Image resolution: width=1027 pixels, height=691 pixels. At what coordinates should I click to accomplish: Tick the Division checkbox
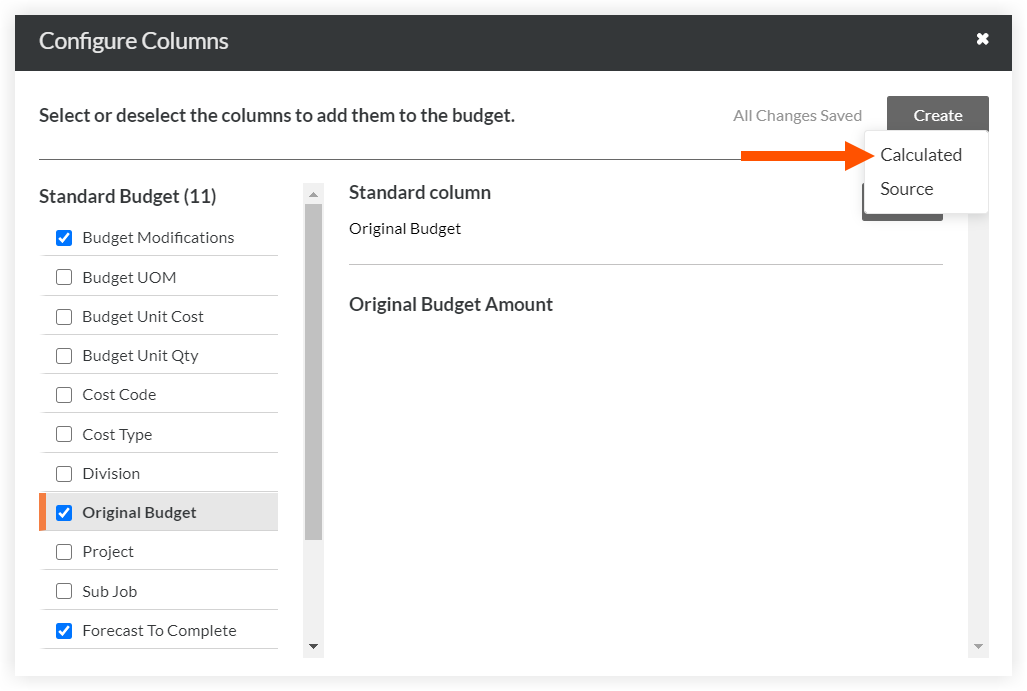64,474
